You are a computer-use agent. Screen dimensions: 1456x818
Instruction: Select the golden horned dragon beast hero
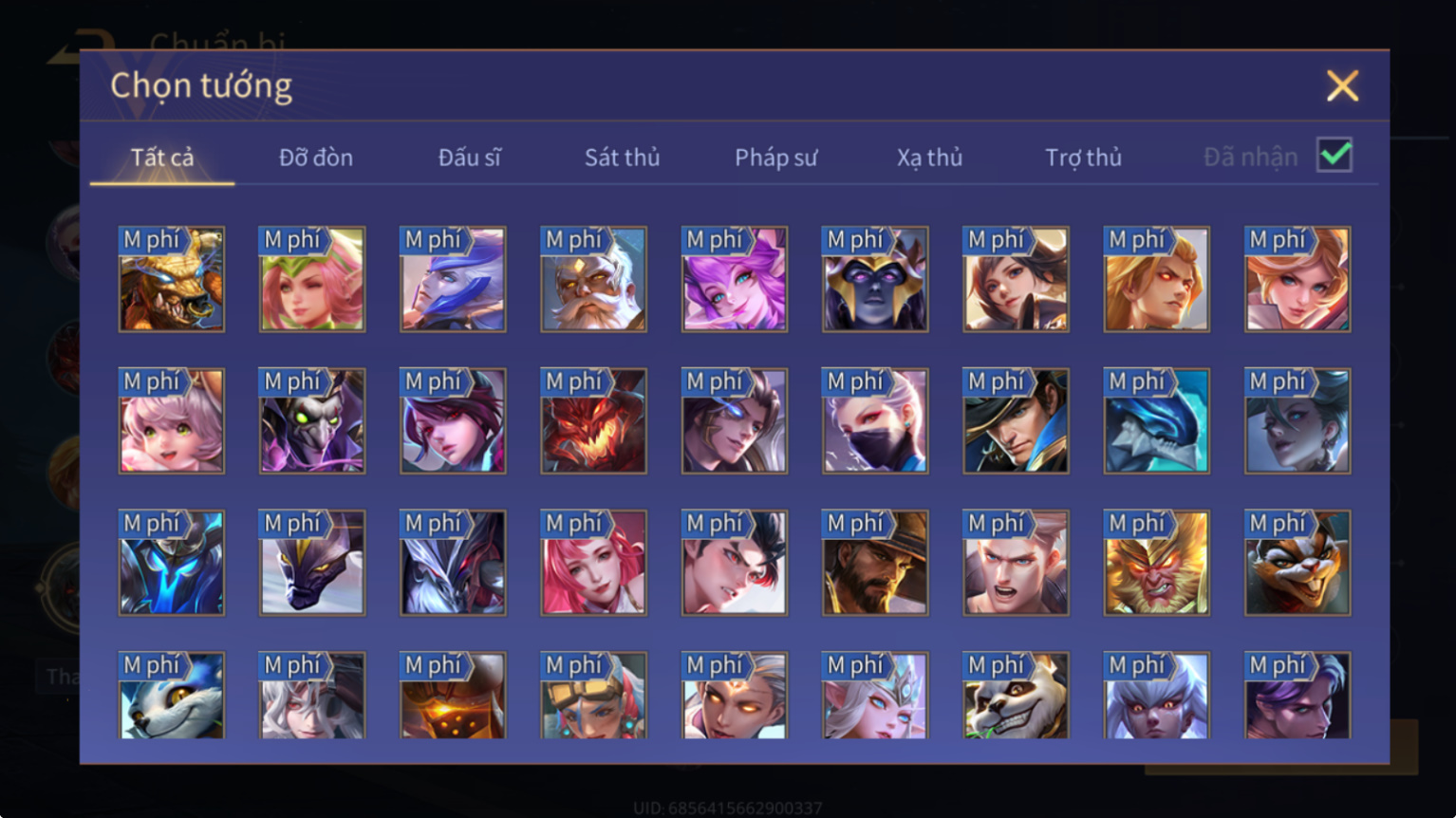tap(172, 279)
